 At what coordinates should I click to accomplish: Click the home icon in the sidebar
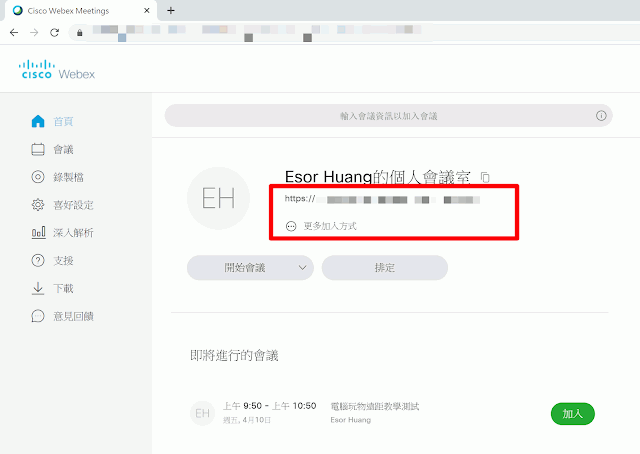coord(38,121)
